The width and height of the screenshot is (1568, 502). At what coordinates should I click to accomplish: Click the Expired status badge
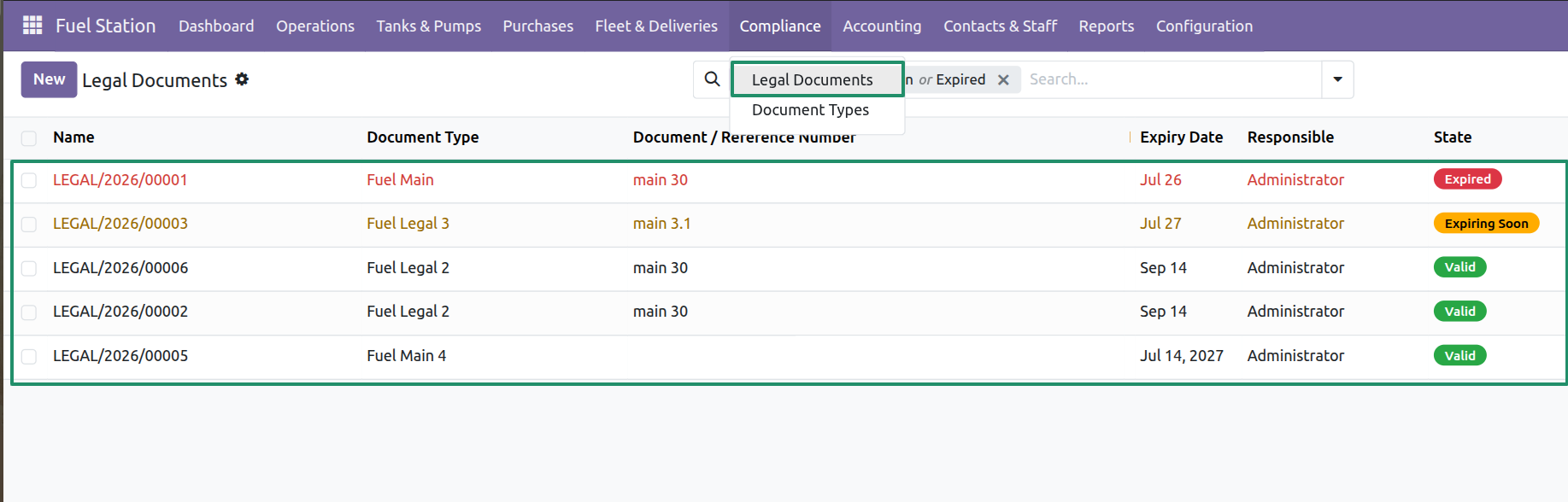pos(1467,179)
